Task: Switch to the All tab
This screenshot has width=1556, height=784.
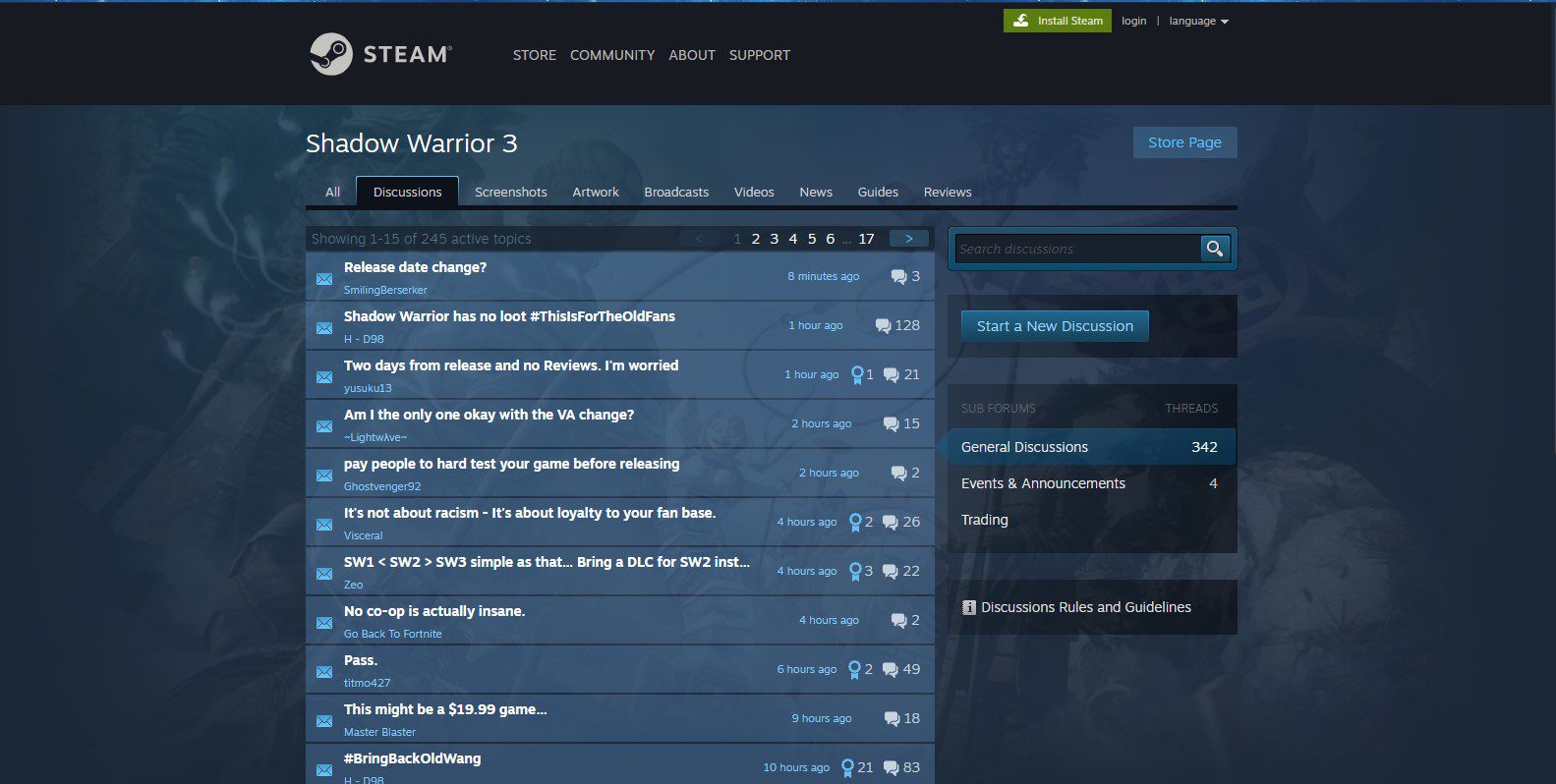Action: pos(333,192)
